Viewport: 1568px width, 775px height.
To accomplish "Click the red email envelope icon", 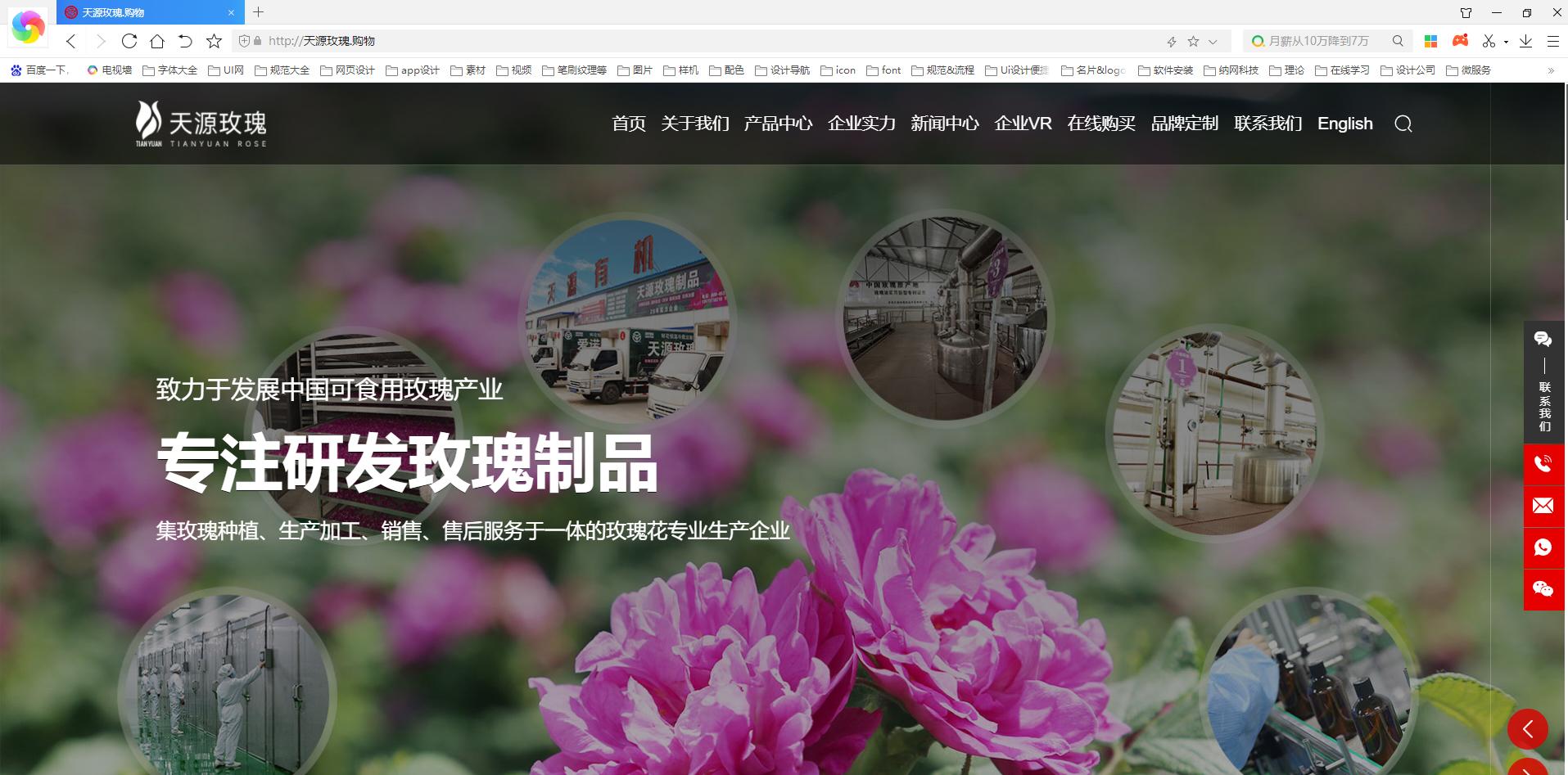I will click(x=1543, y=506).
